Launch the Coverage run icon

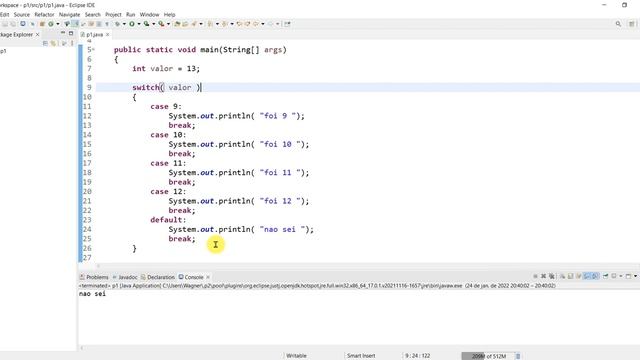tap(146, 24)
